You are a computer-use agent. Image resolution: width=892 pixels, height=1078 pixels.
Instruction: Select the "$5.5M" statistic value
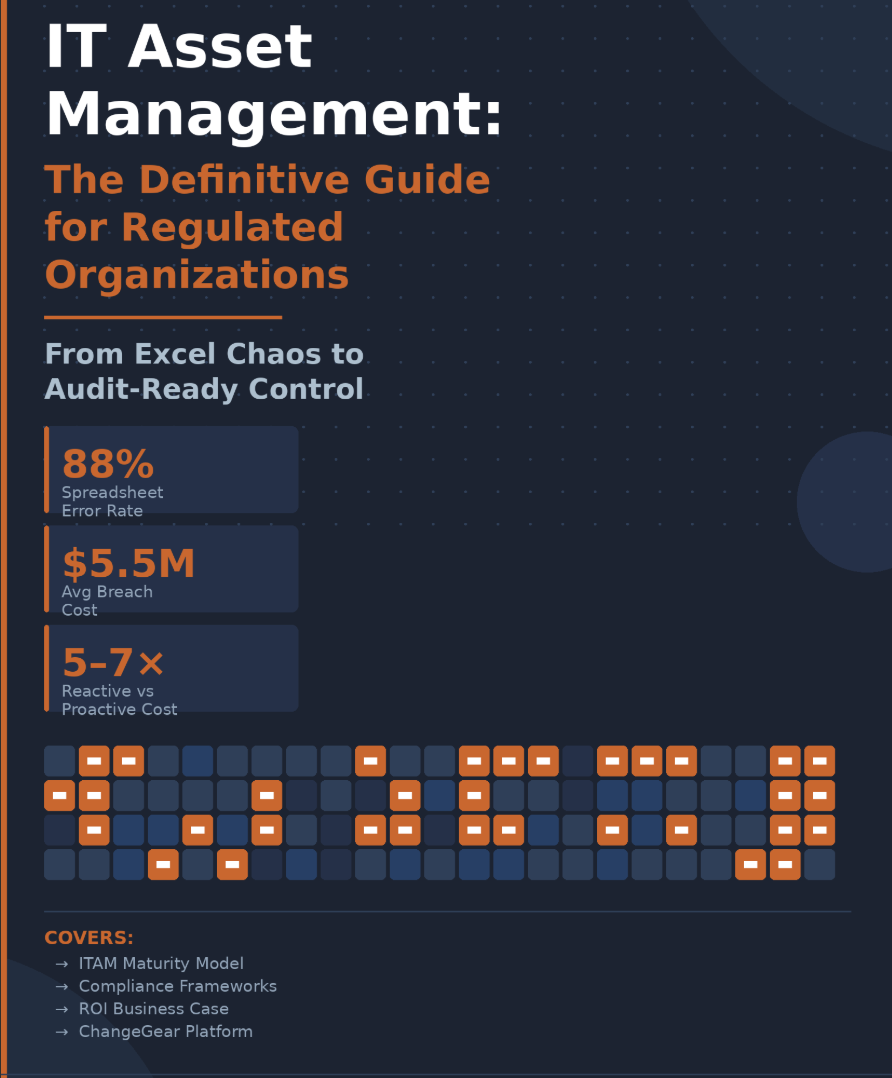click(129, 563)
